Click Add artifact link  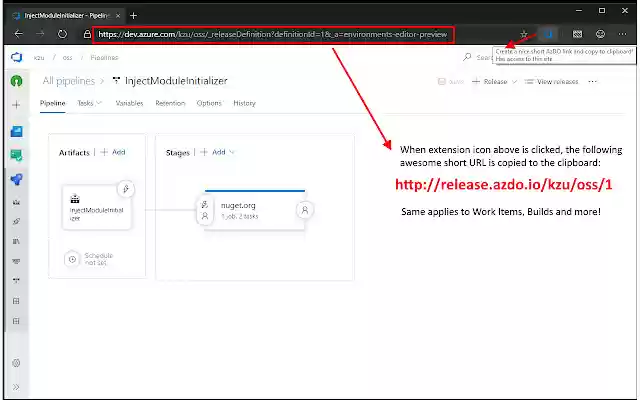click(113, 152)
